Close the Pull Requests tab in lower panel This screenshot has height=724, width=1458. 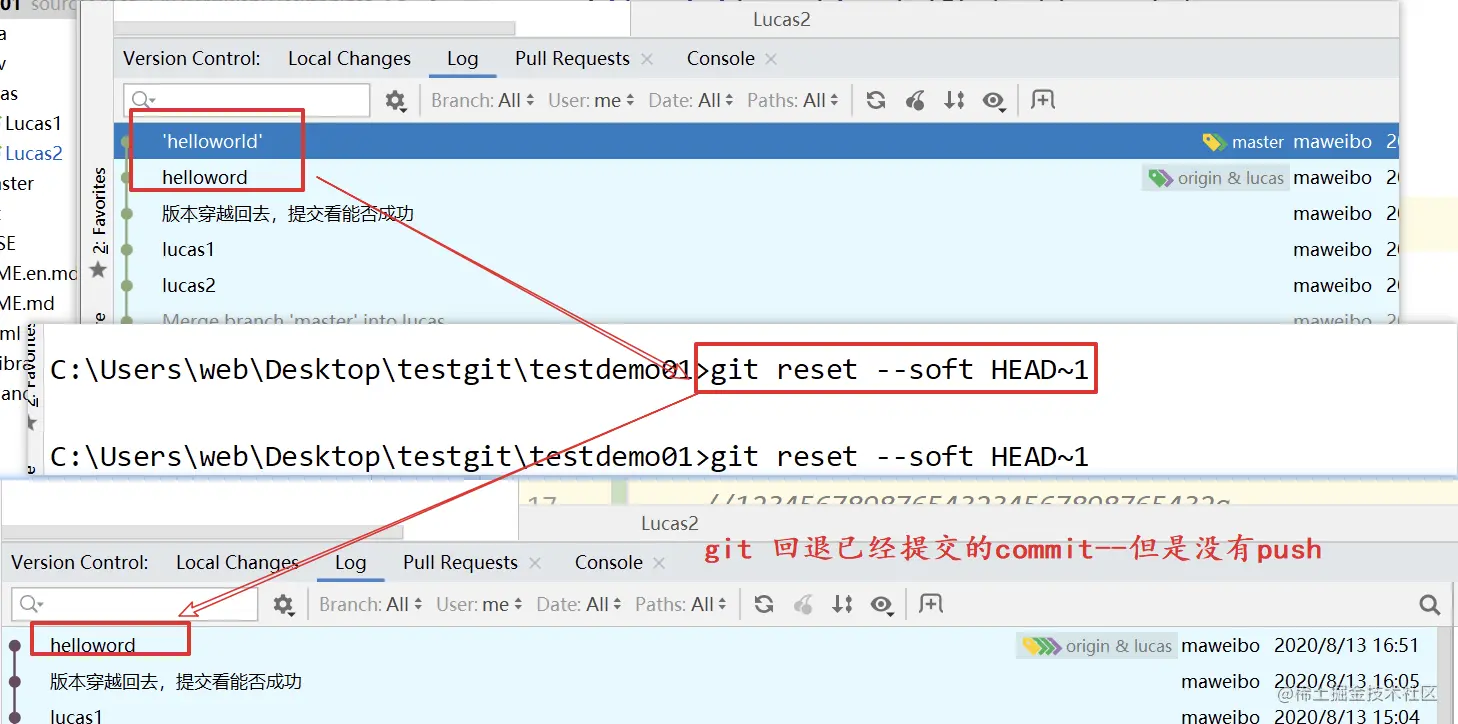(535, 563)
